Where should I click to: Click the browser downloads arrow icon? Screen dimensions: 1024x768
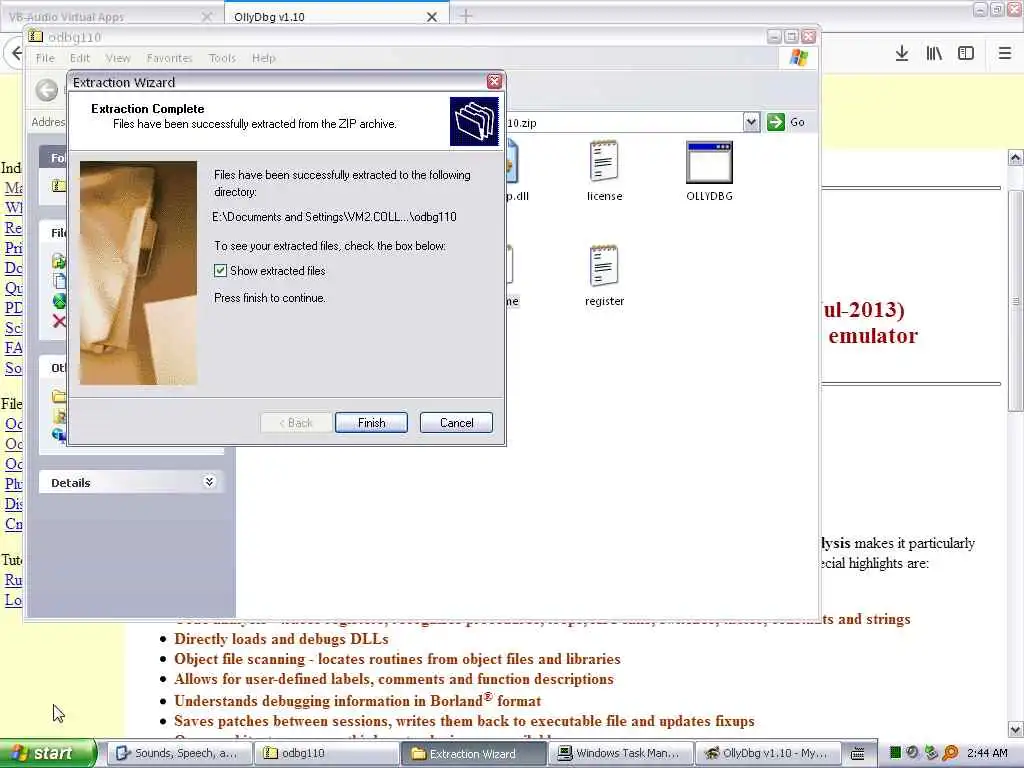click(x=902, y=54)
